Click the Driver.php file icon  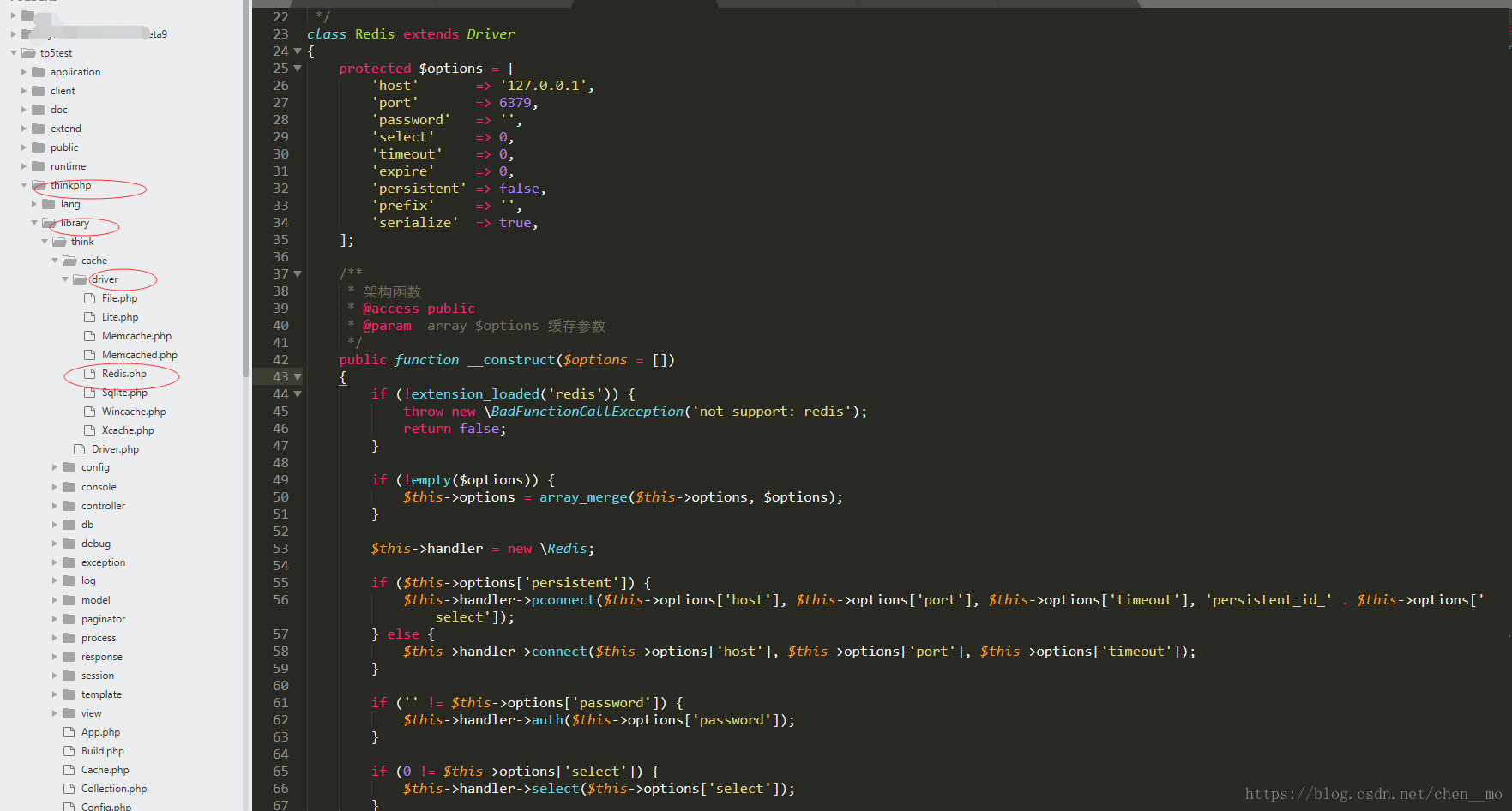[79, 448]
